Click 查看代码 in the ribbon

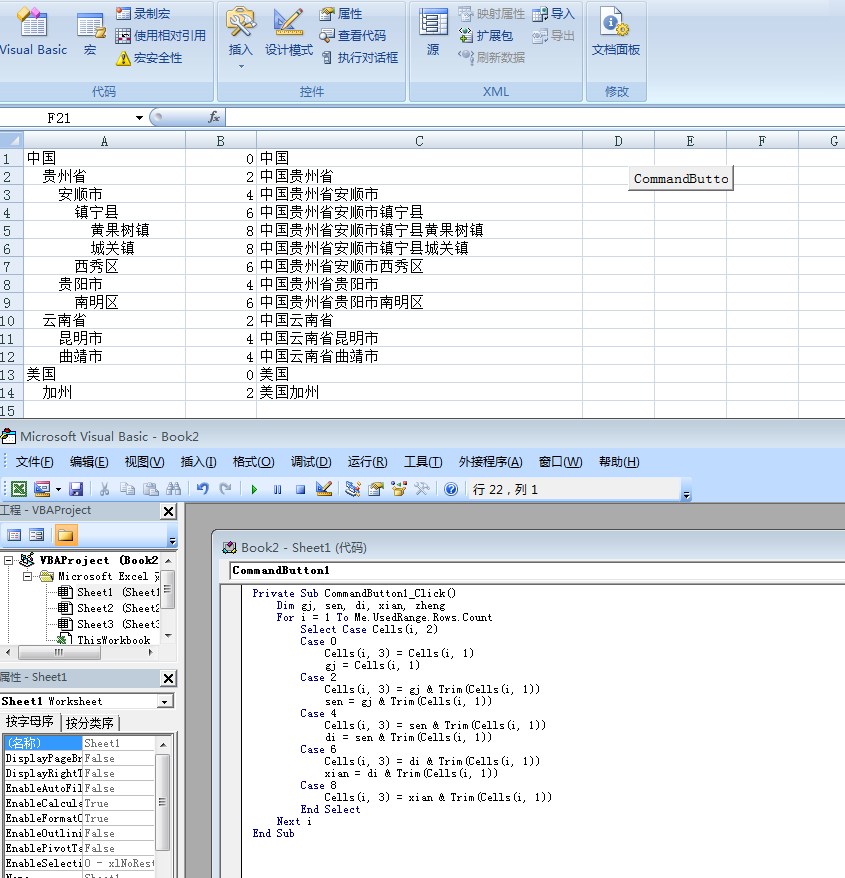[352, 36]
